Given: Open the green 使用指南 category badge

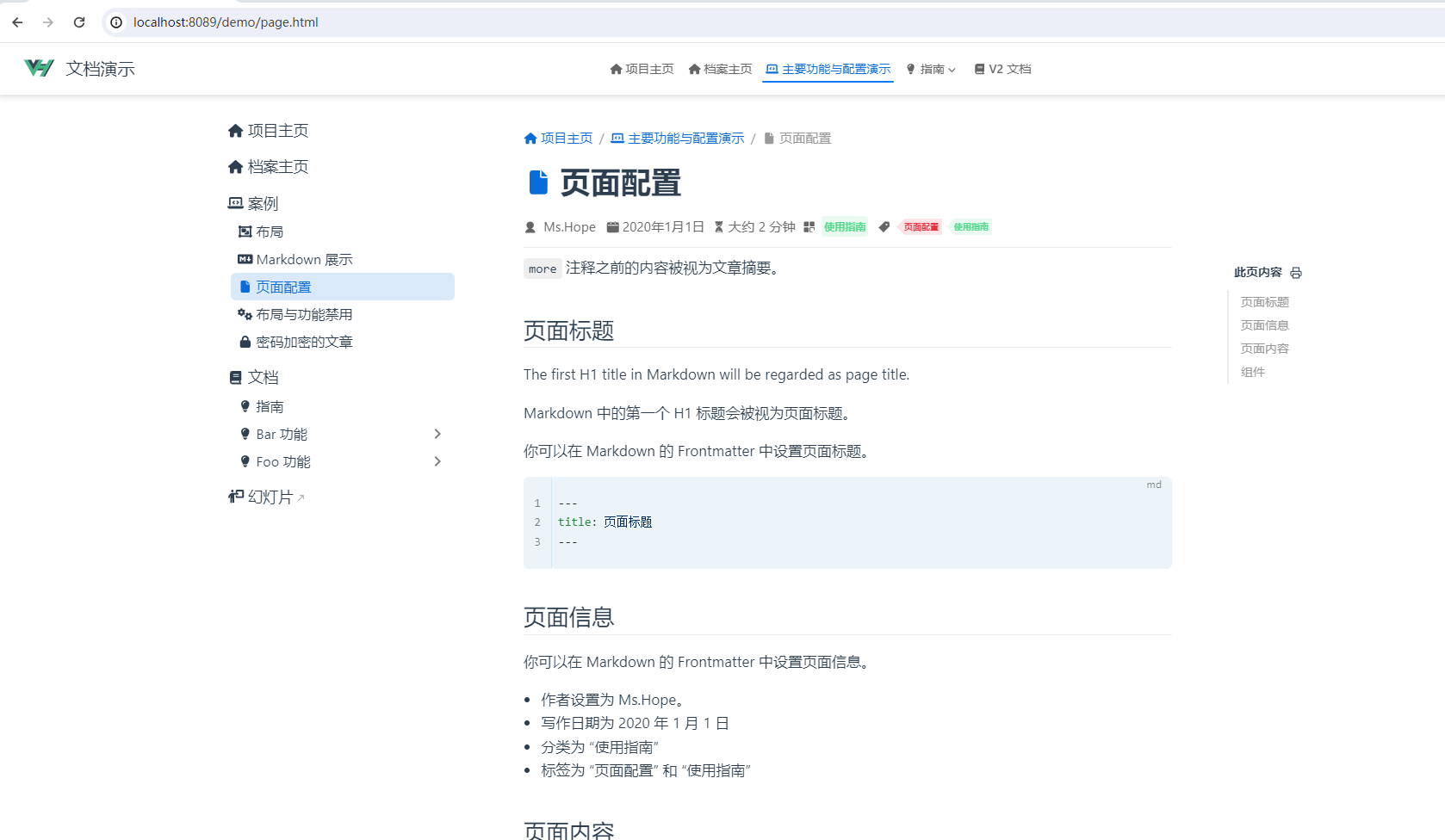Looking at the screenshot, I should [x=845, y=227].
